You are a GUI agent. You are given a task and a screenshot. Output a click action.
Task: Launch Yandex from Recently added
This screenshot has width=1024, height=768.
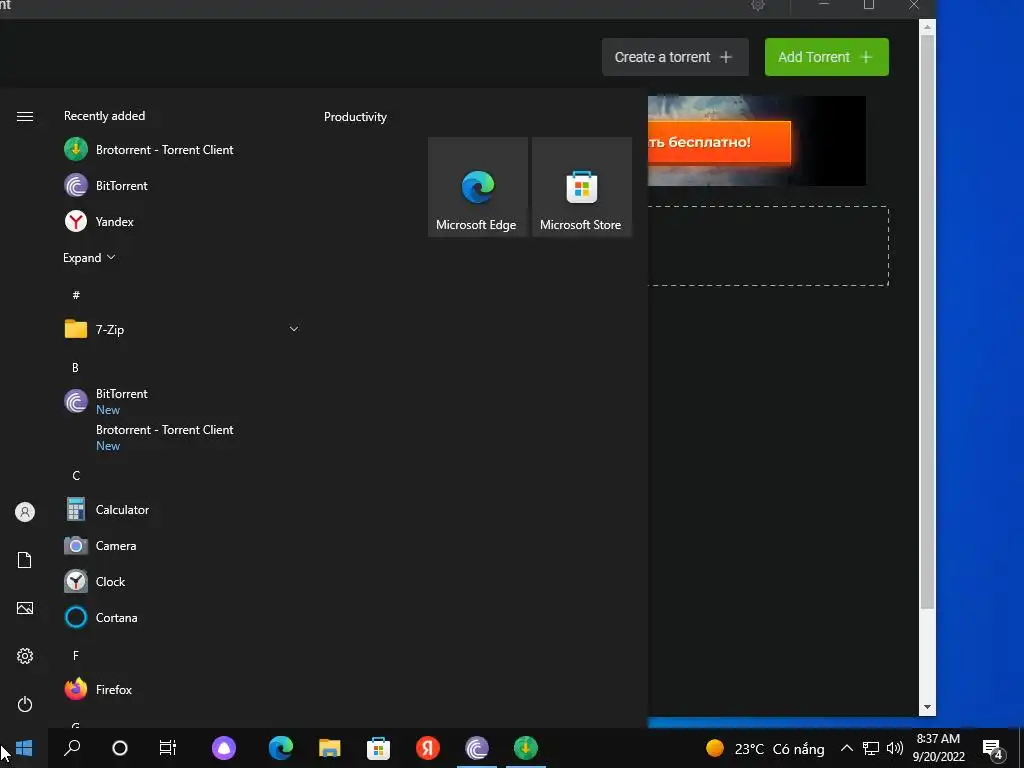[x=99, y=221]
